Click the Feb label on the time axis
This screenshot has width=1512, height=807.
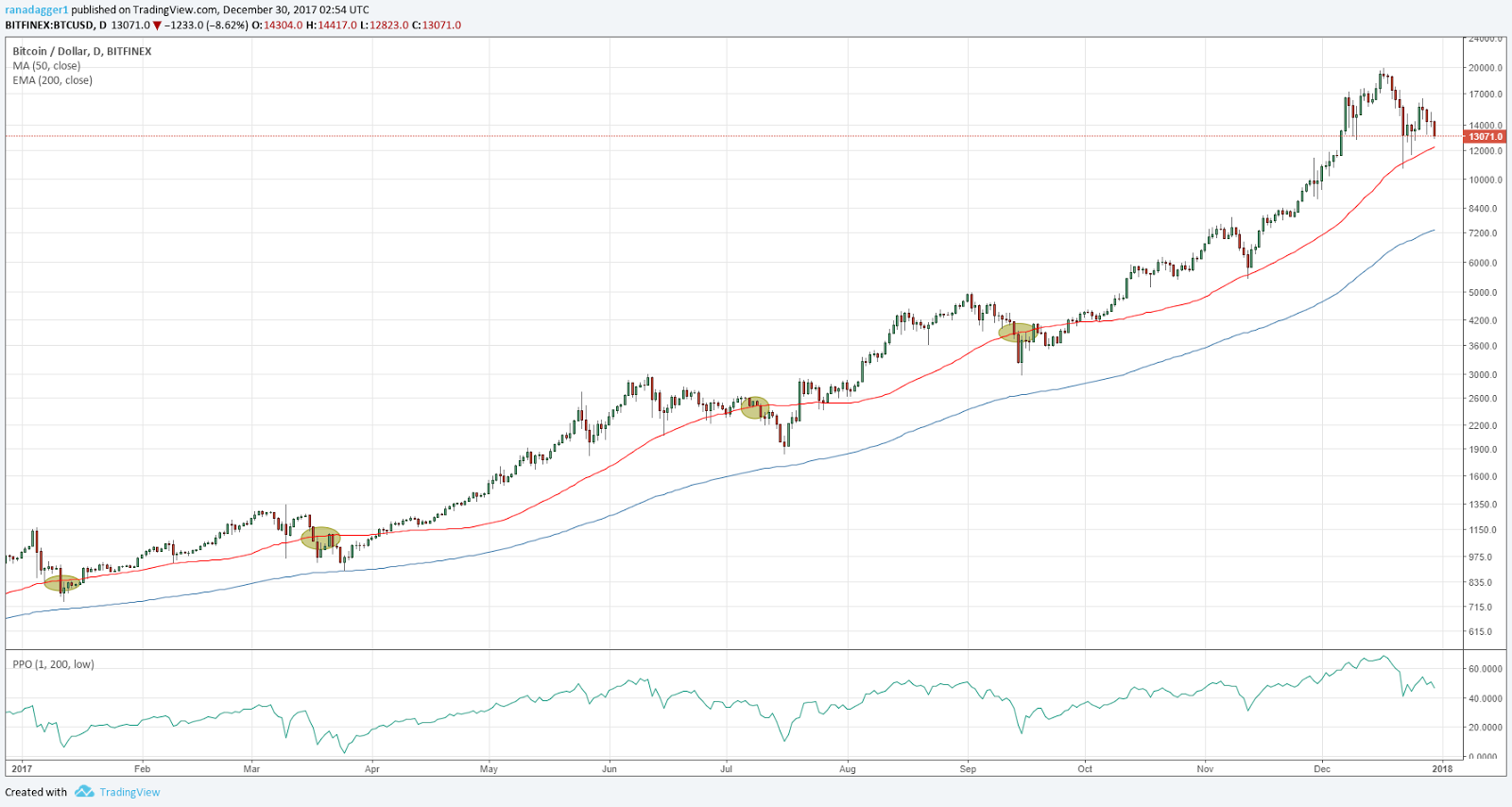(x=142, y=768)
